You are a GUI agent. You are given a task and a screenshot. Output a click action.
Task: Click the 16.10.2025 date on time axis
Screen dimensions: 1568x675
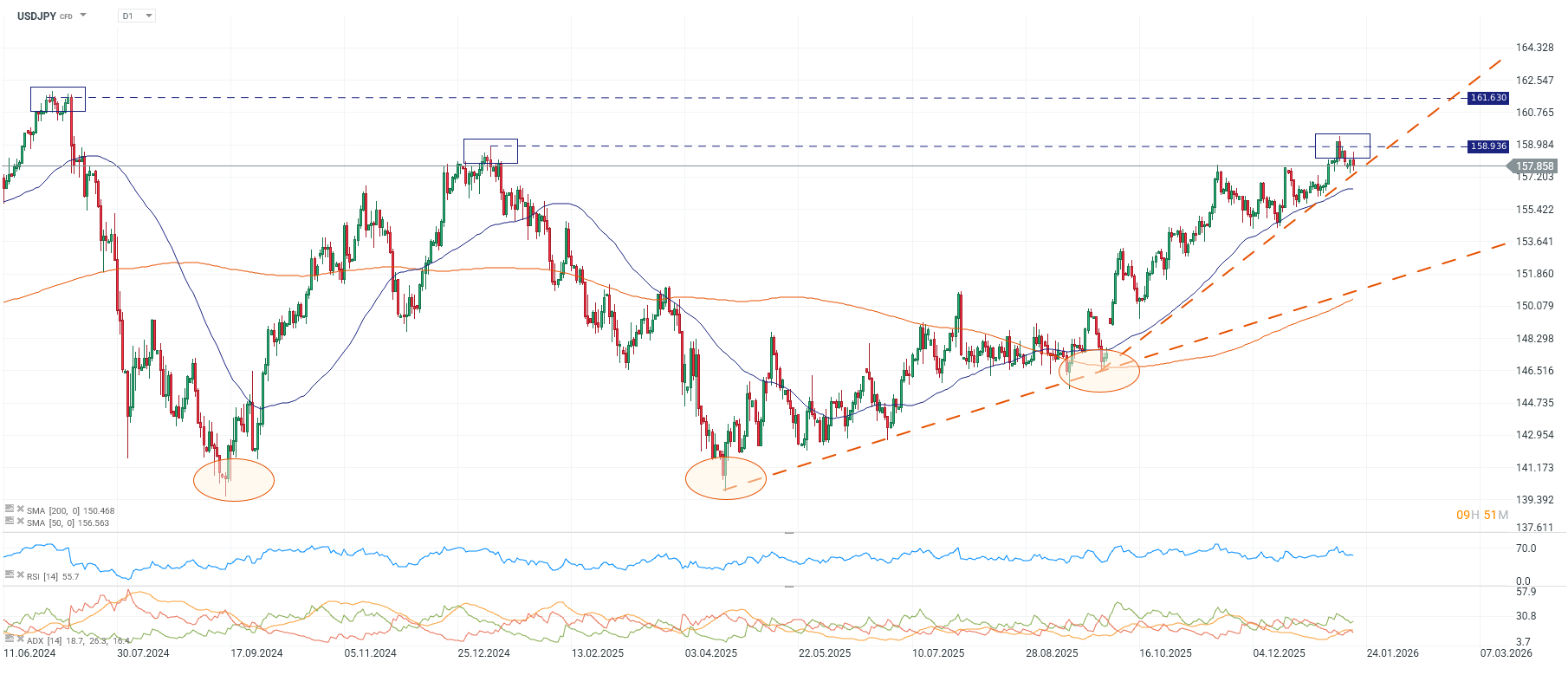[1165, 653]
